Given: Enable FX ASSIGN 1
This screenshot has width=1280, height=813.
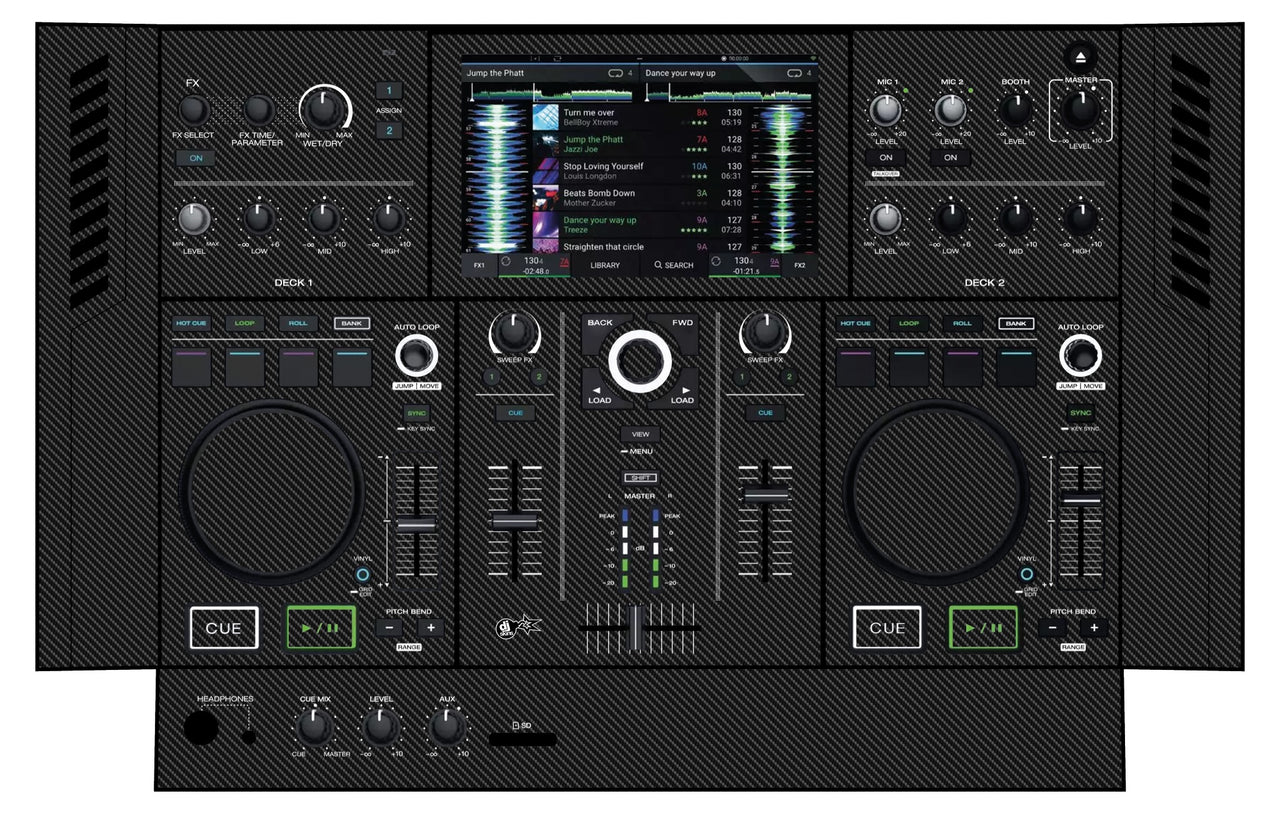Looking at the screenshot, I should tap(388, 90).
